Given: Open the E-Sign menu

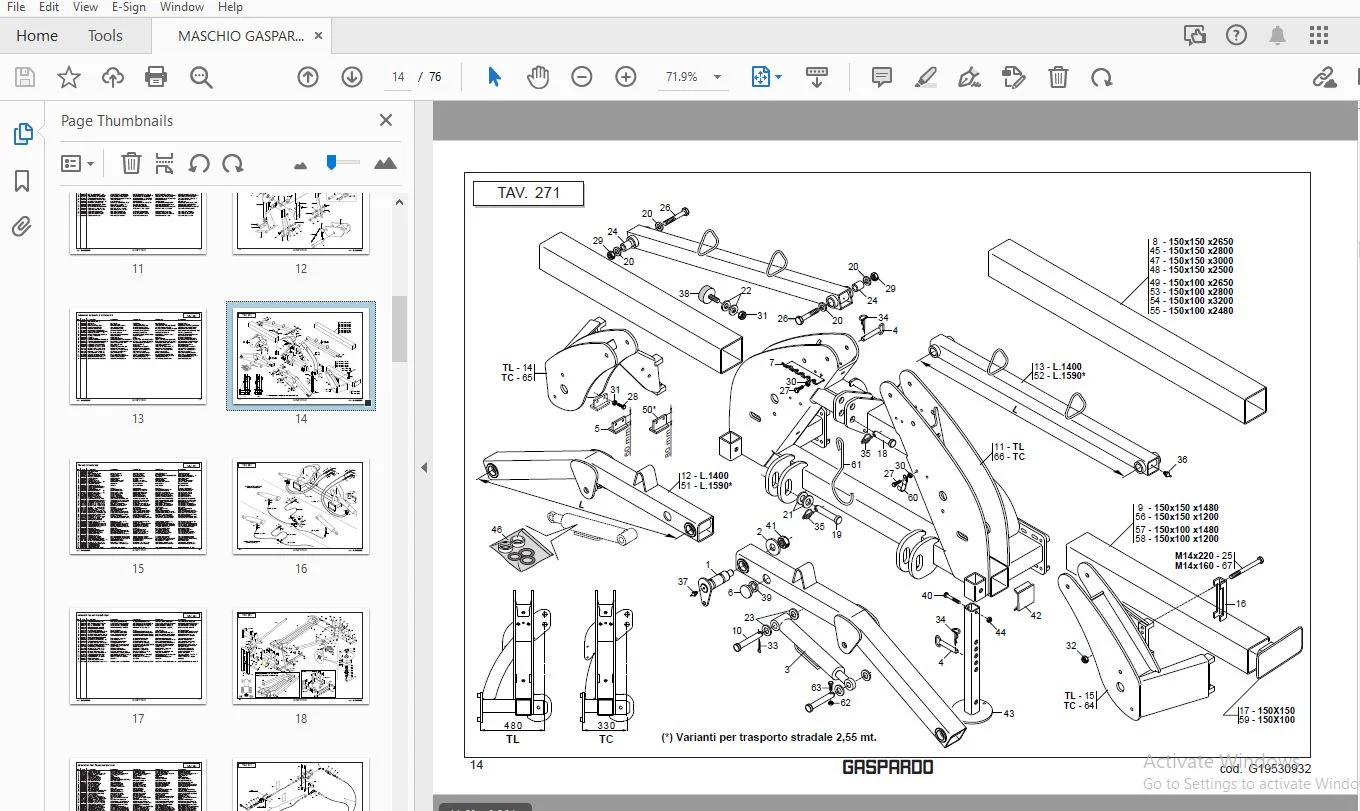Looking at the screenshot, I should pos(130,7).
